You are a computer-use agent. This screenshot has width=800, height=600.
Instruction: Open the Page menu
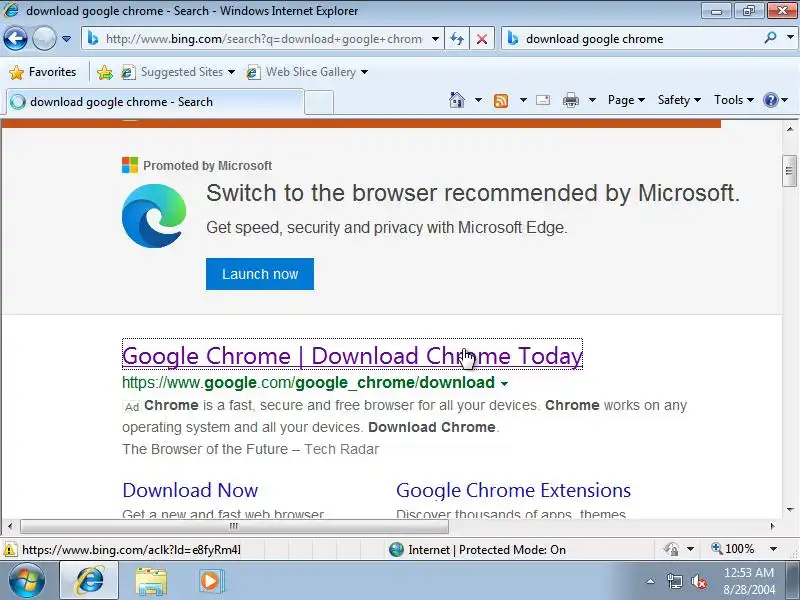click(x=626, y=100)
